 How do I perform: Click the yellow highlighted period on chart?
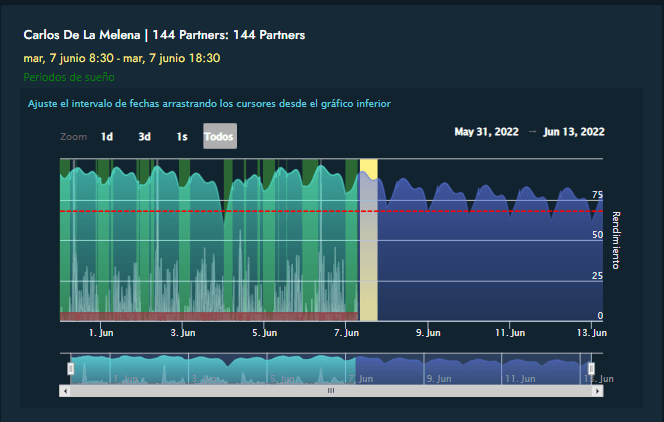pyautogui.click(x=368, y=240)
